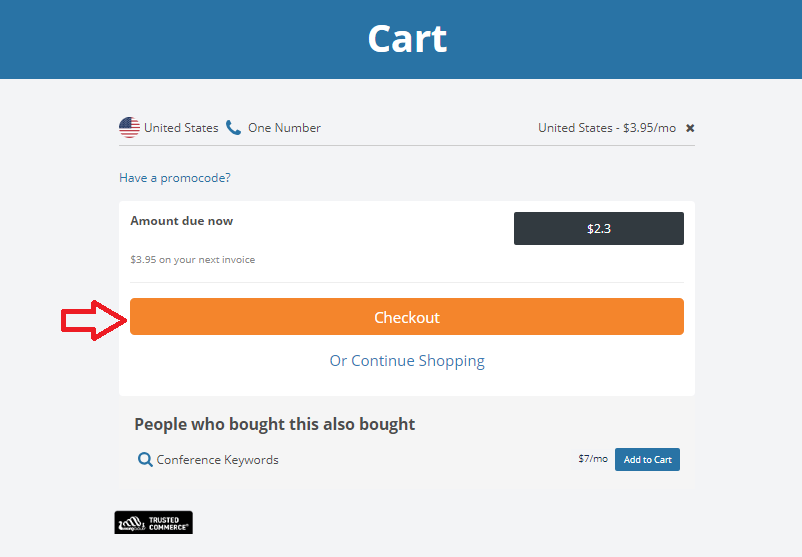
Task: Open the "Have a promocode?" link
Action: (175, 178)
